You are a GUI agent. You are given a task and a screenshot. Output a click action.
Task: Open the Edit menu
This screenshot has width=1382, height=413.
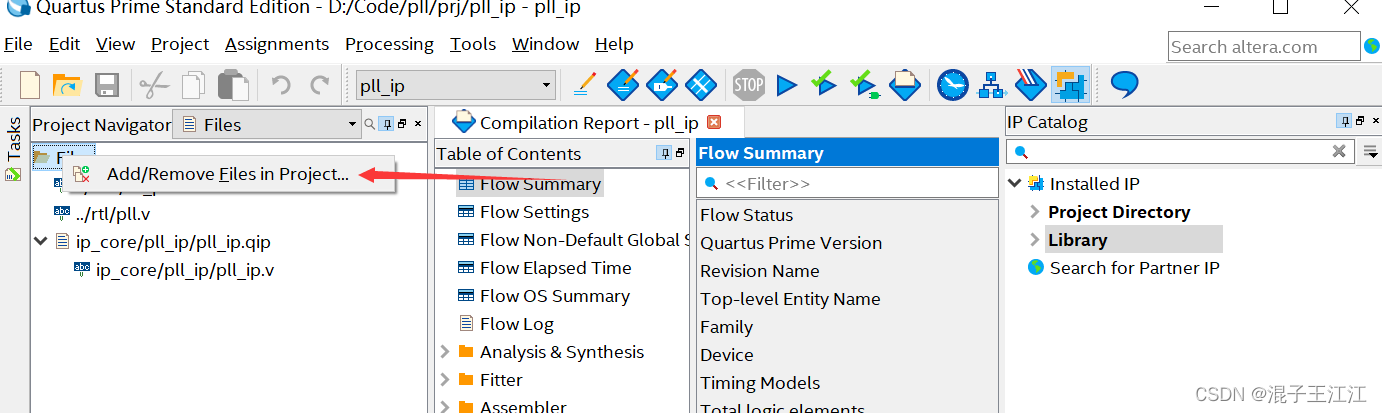64,44
